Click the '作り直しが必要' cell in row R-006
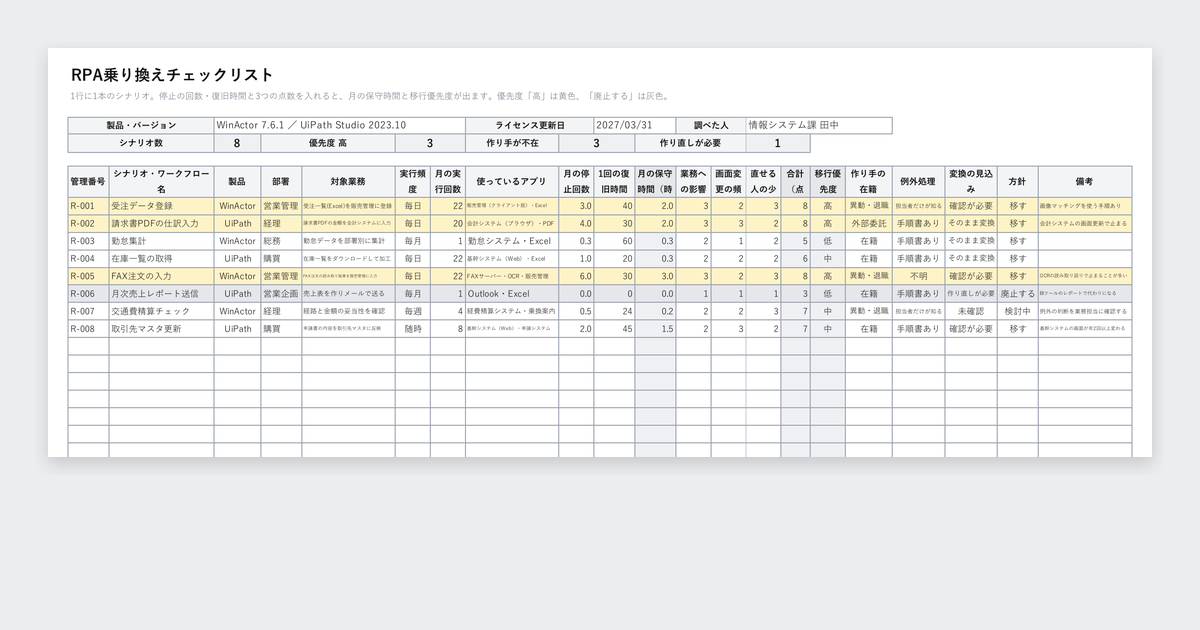 point(971,294)
